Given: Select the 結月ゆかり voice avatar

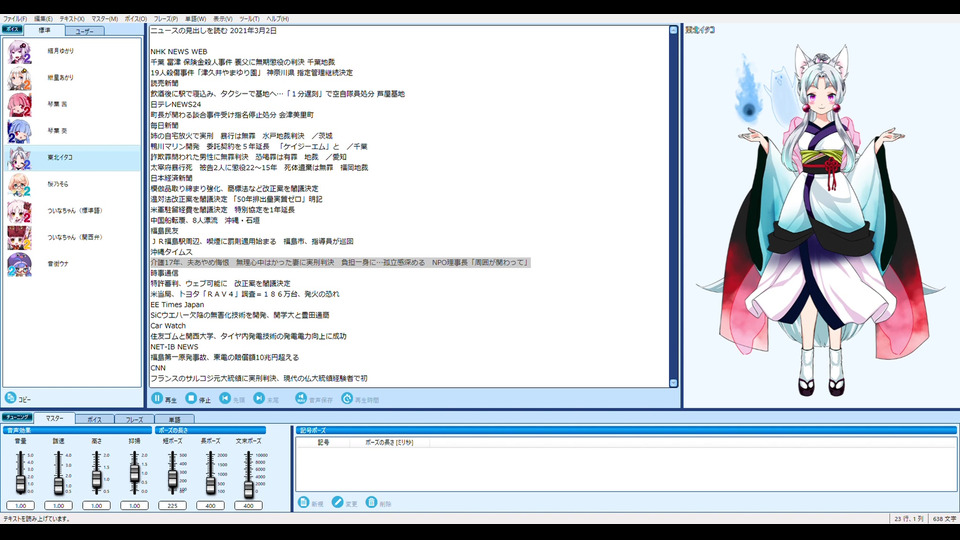Looking at the screenshot, I should coord(19,51).
